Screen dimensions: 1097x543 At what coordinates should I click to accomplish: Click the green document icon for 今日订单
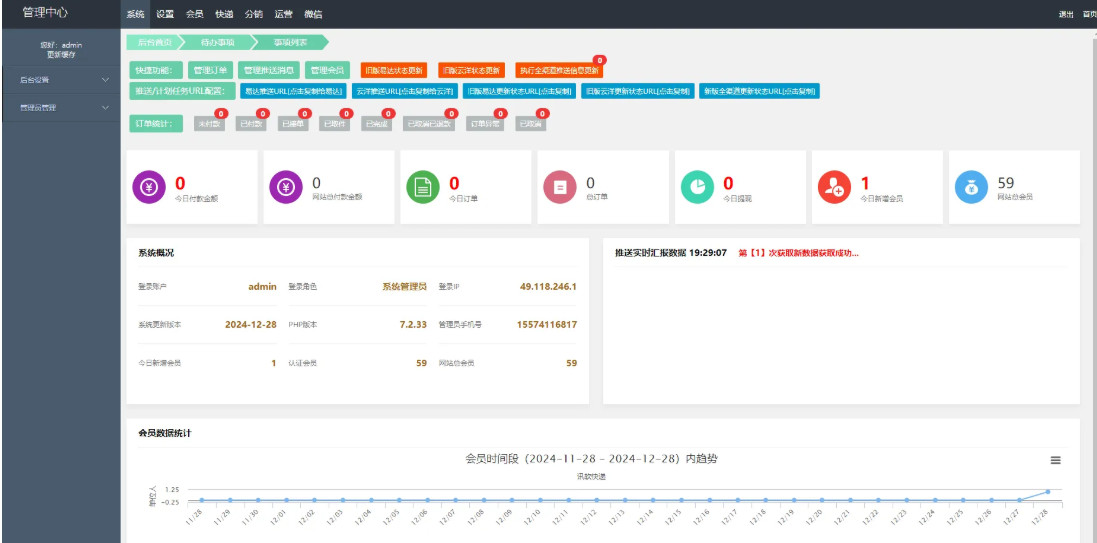click(422, 187)
